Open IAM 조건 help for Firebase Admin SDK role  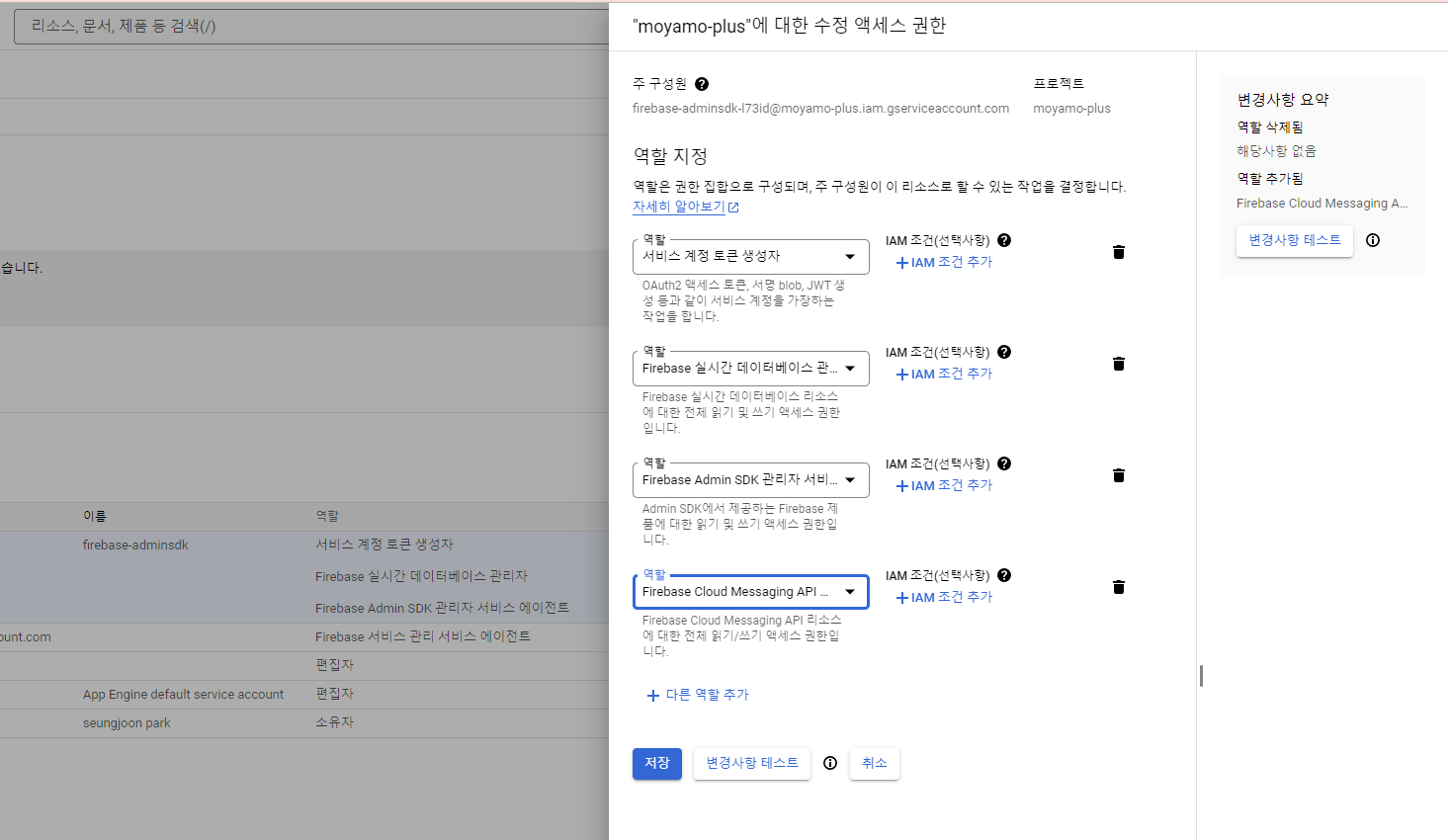[1004, 463]
